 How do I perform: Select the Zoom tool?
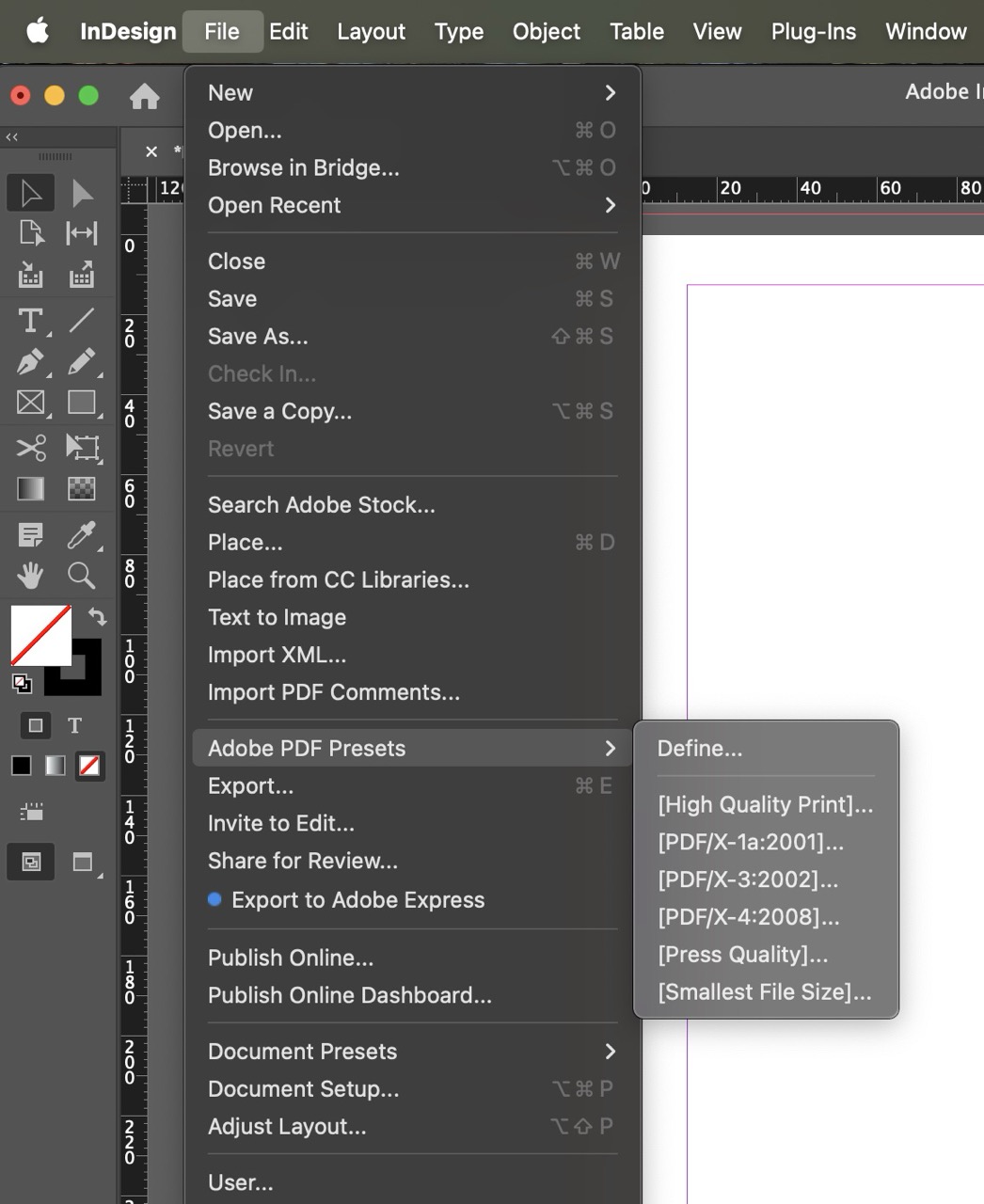tap(82, 575)
